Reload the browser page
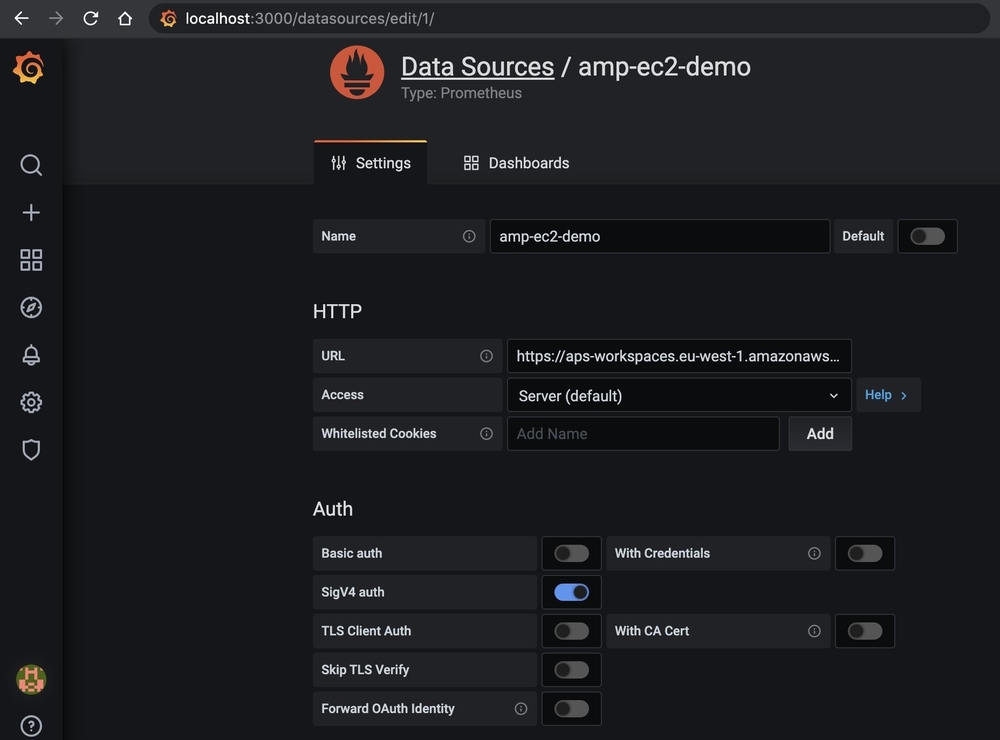This screenshot has height=740, width=1000. [91, 18]
